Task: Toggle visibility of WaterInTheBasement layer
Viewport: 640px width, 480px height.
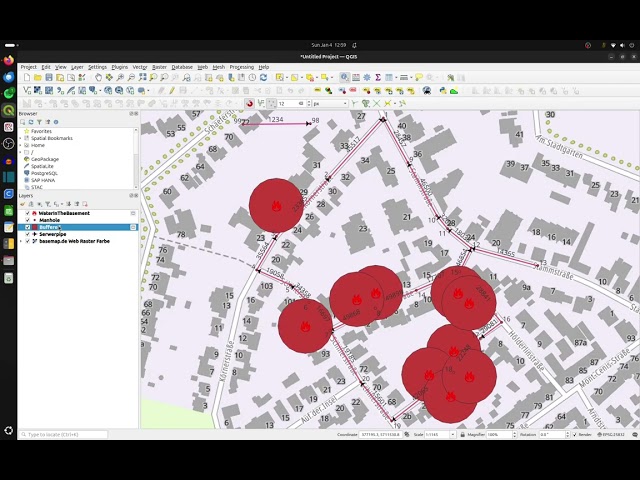Action: (28, 213)
